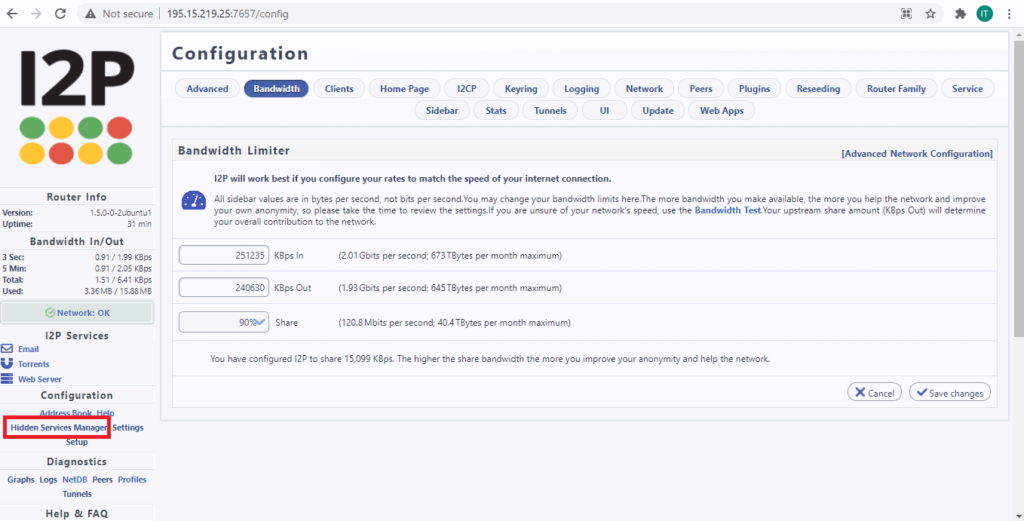Viewport: 1024px width, 521px height.
Task: Switch to the Clients tab
Action: (339, 89)
